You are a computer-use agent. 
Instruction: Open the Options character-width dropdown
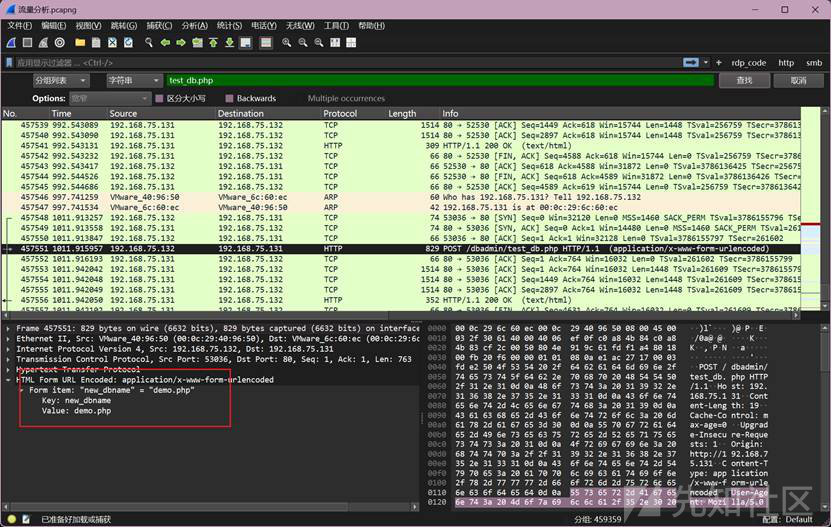tap(110, 98)
